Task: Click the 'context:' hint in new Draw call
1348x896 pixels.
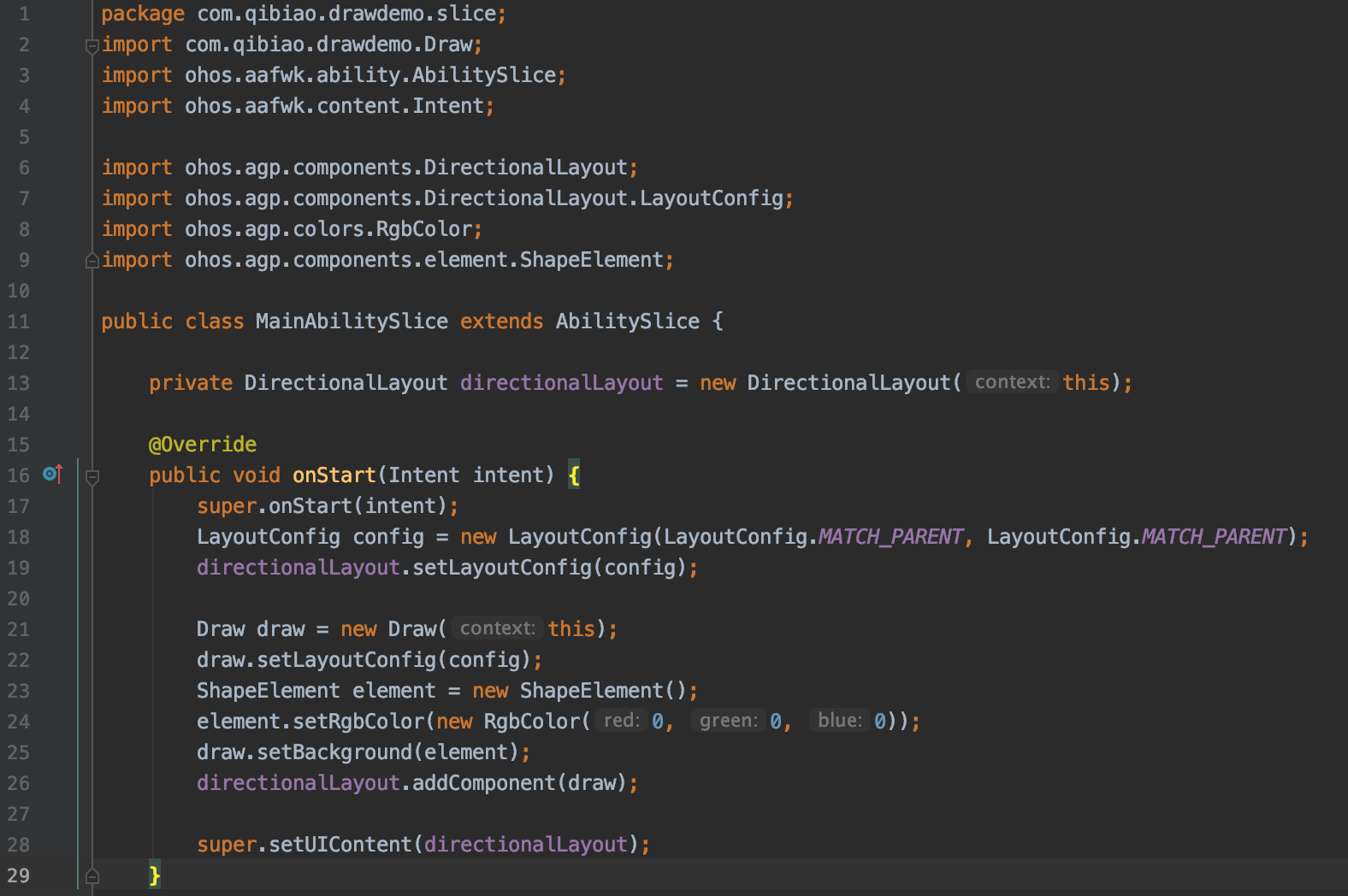Action: (497, 628)
